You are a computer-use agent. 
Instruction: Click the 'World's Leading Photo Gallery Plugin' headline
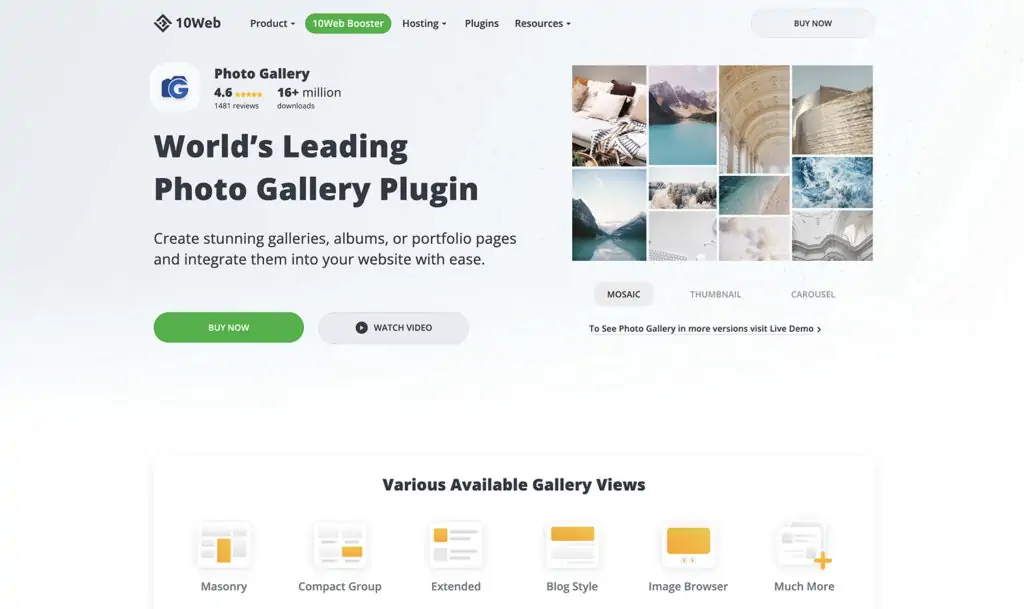[316, 168]
